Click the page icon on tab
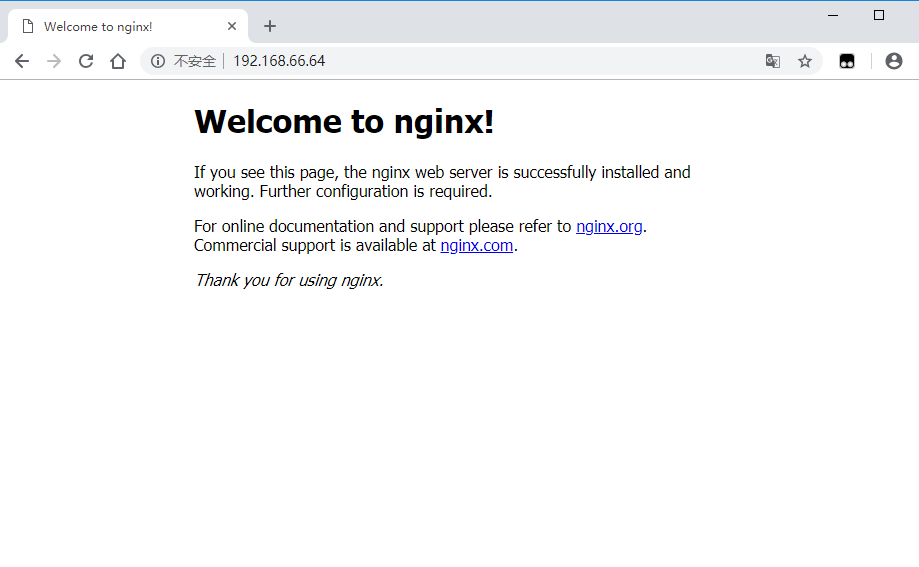 point(28,26)
